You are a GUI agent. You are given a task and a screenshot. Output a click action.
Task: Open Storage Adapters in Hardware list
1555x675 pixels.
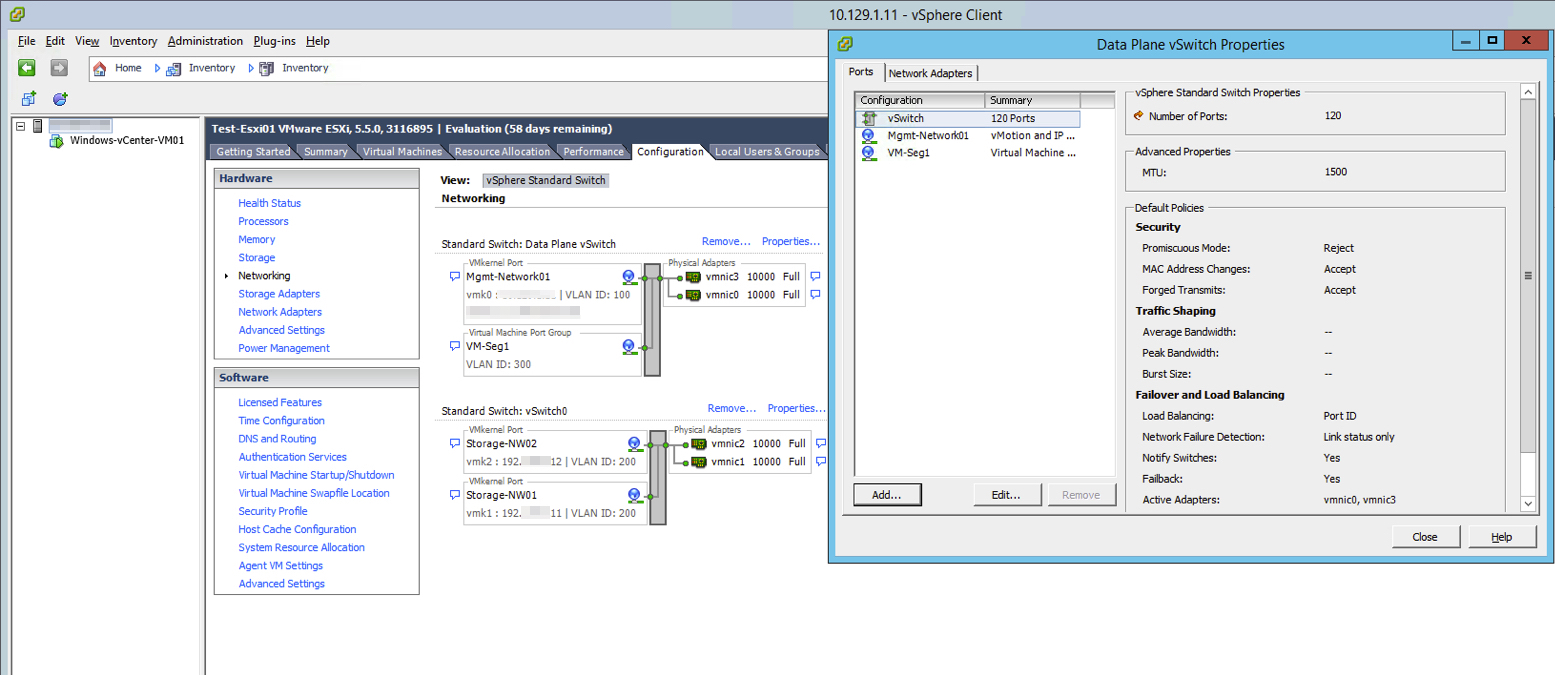[279, 294]
